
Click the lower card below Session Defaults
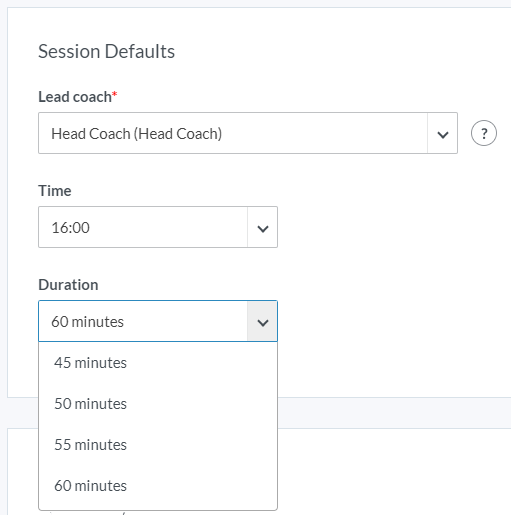tap(393, 473)
